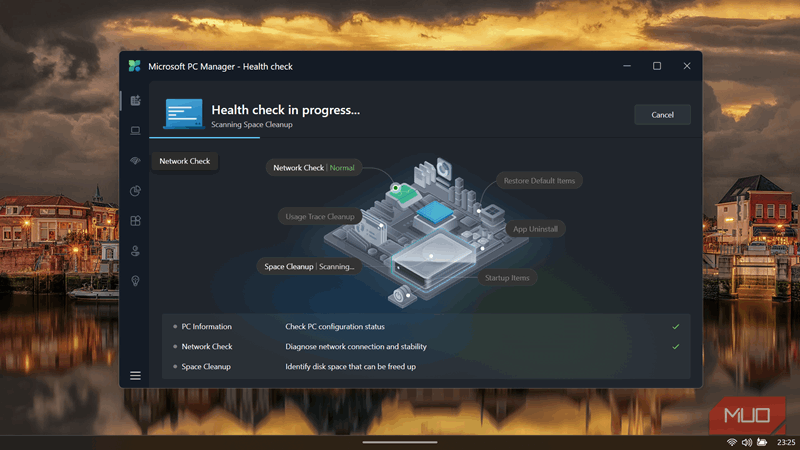This screenshot has width=800, height=450.
Task: Open the pie chart storage sidebar icon
Action: (x=135, y=191)
